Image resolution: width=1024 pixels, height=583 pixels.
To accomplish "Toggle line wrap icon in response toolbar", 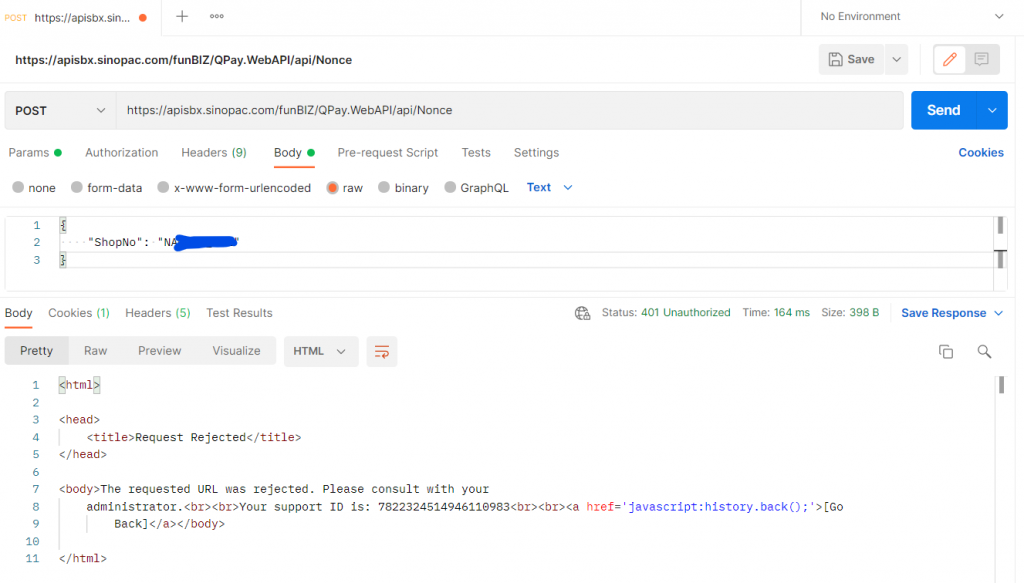I will (x=382, y=352).
